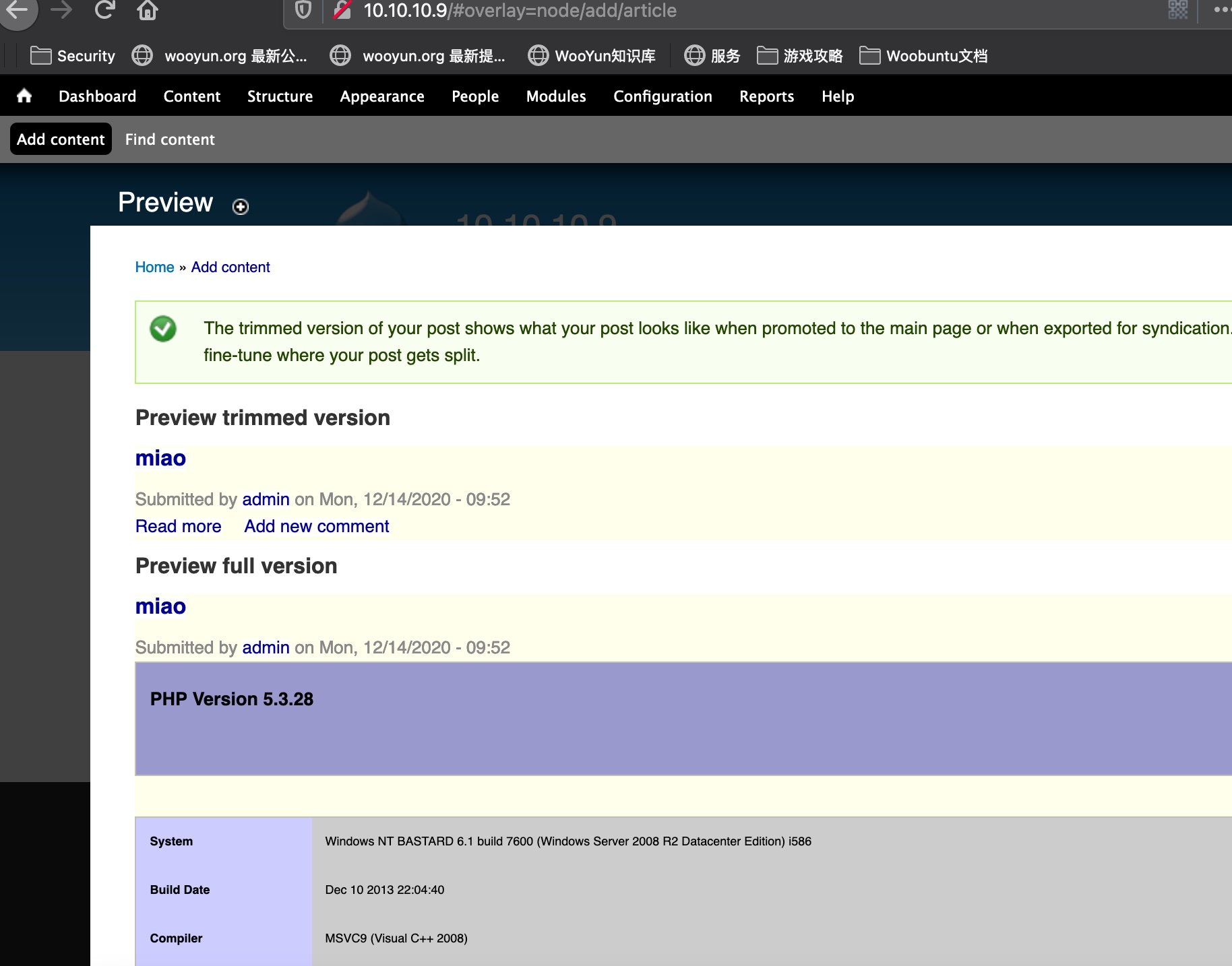Open the Security bookmarks folder
The width and height of the screenshot is (1232, 966).
point(73,56)
